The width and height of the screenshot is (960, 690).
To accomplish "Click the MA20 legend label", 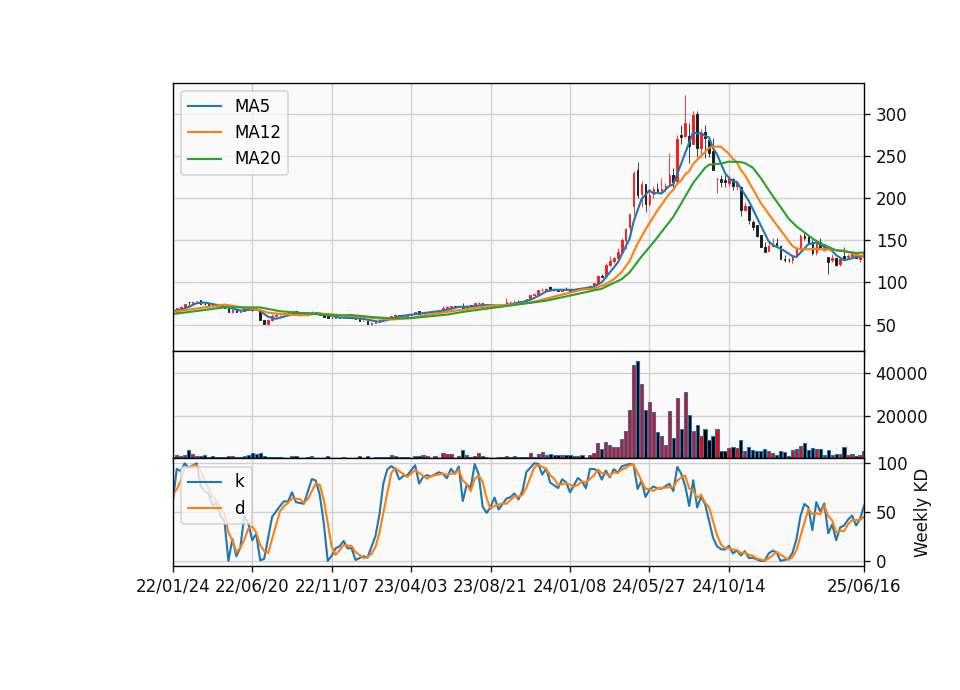I will pos(257,158).
